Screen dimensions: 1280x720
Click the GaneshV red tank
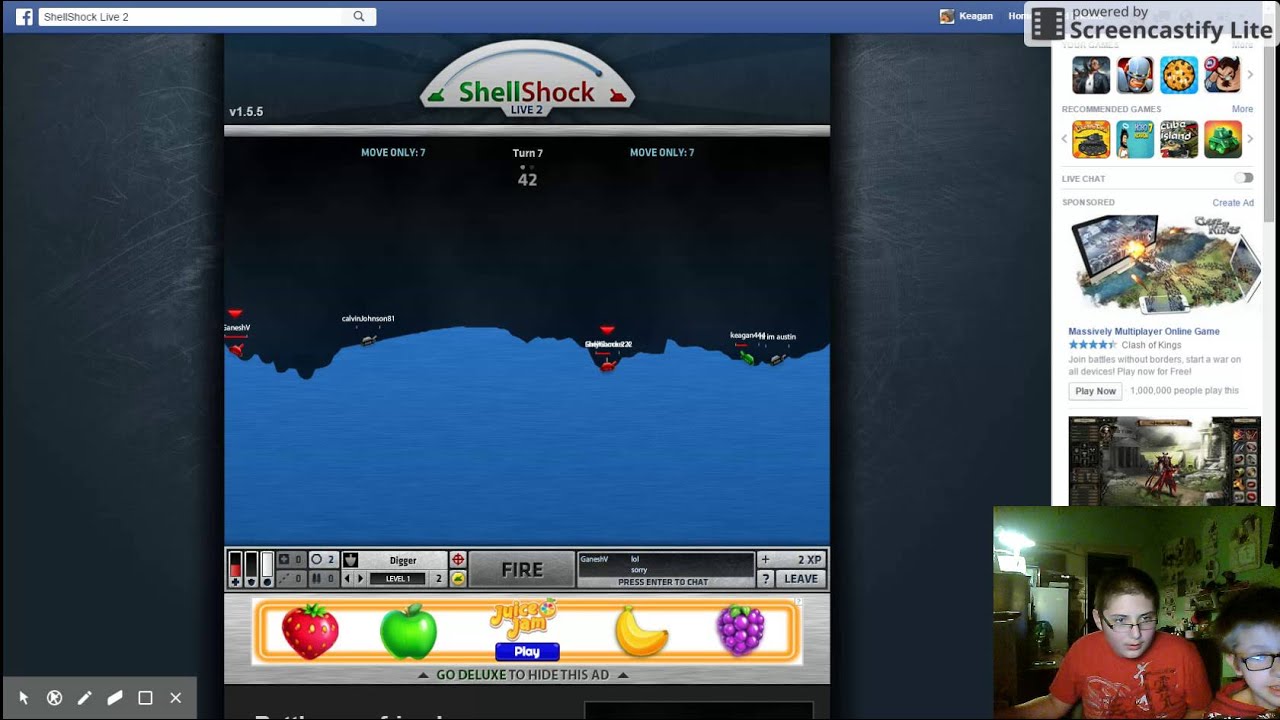click(x=236, y=349)
